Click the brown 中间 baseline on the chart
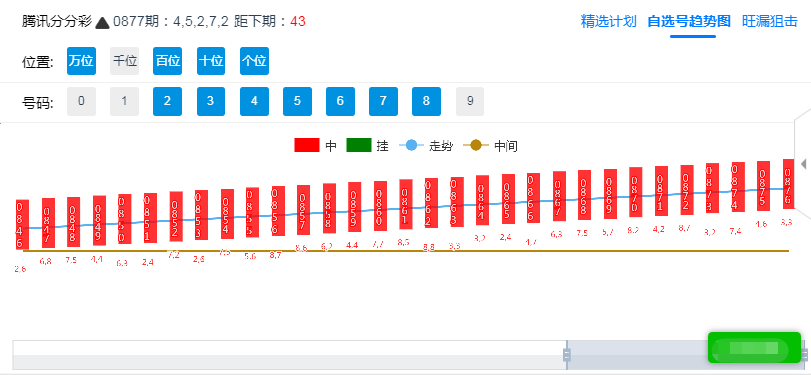 point(406,251)
